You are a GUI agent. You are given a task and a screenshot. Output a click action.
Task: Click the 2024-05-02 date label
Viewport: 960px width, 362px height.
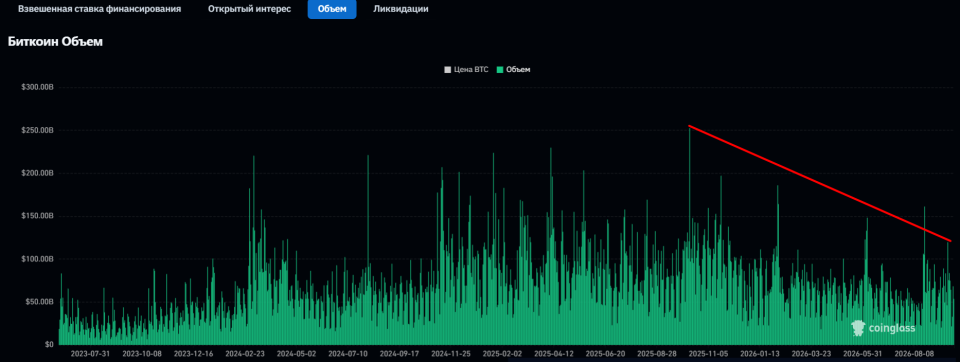[x=296, y=354]
